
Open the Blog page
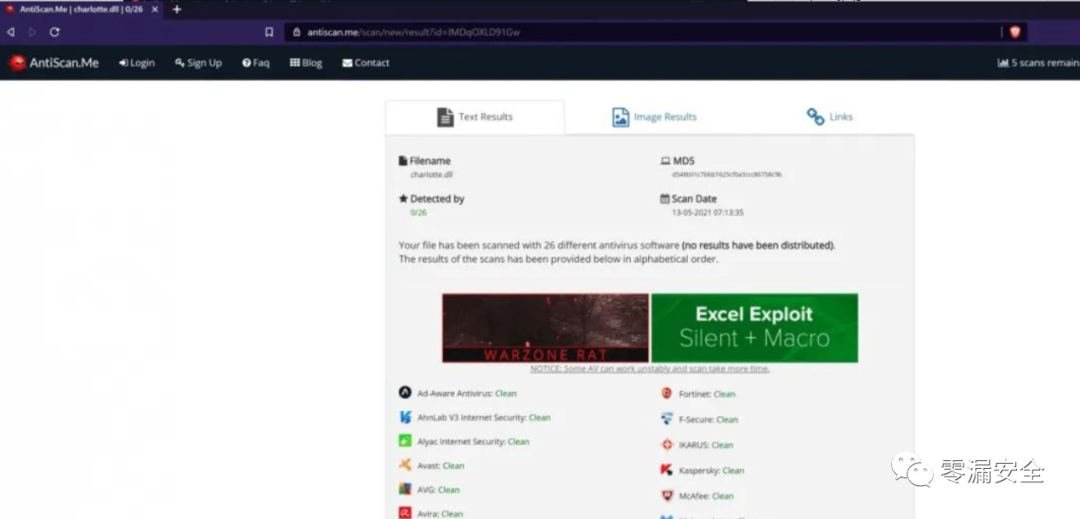click(306, 63)
